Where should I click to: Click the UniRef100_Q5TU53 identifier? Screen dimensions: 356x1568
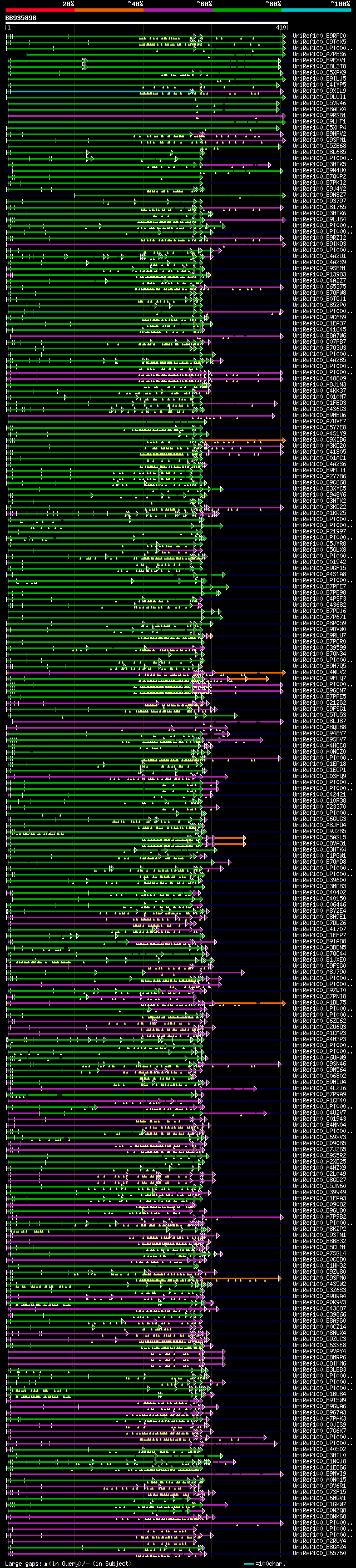(319, 715)
